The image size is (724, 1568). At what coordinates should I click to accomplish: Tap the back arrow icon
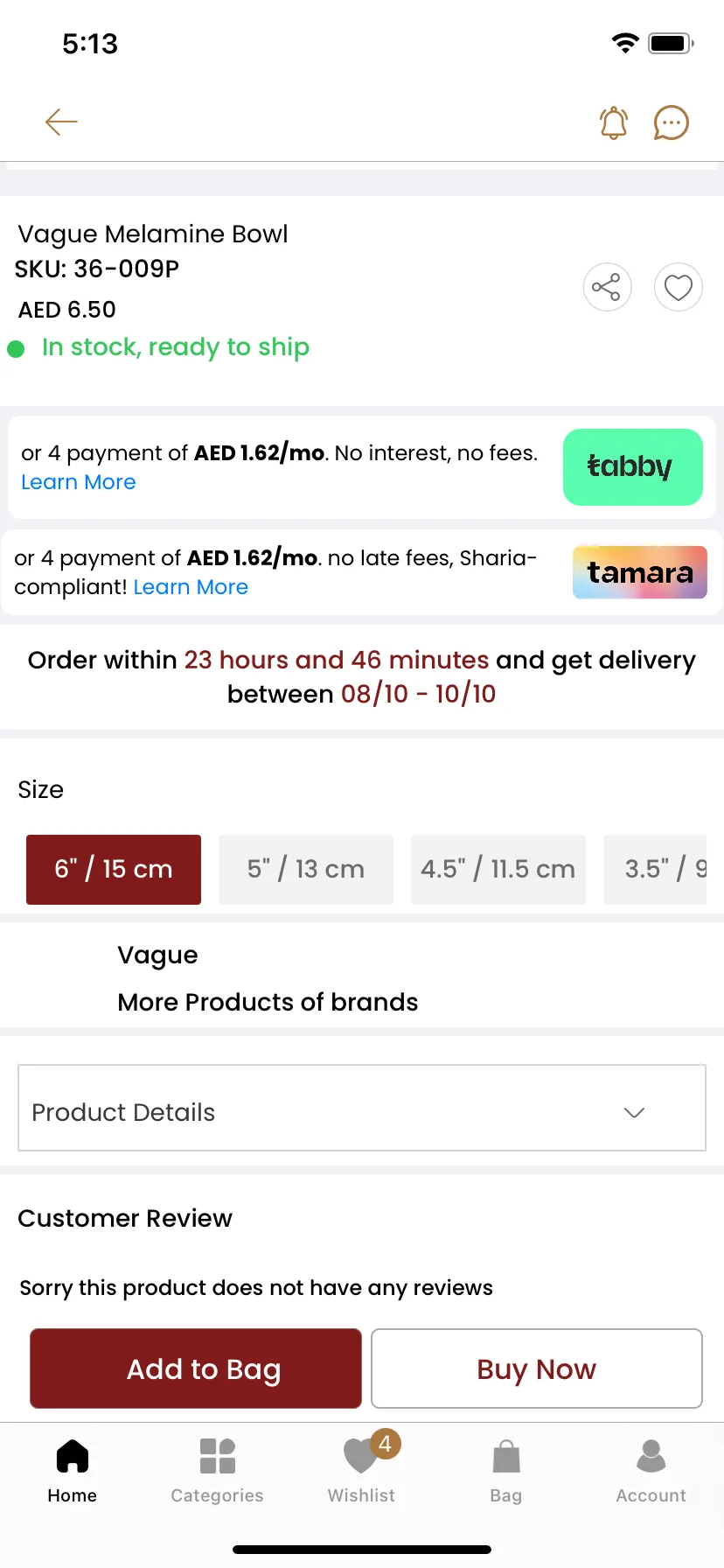[61, 122]
